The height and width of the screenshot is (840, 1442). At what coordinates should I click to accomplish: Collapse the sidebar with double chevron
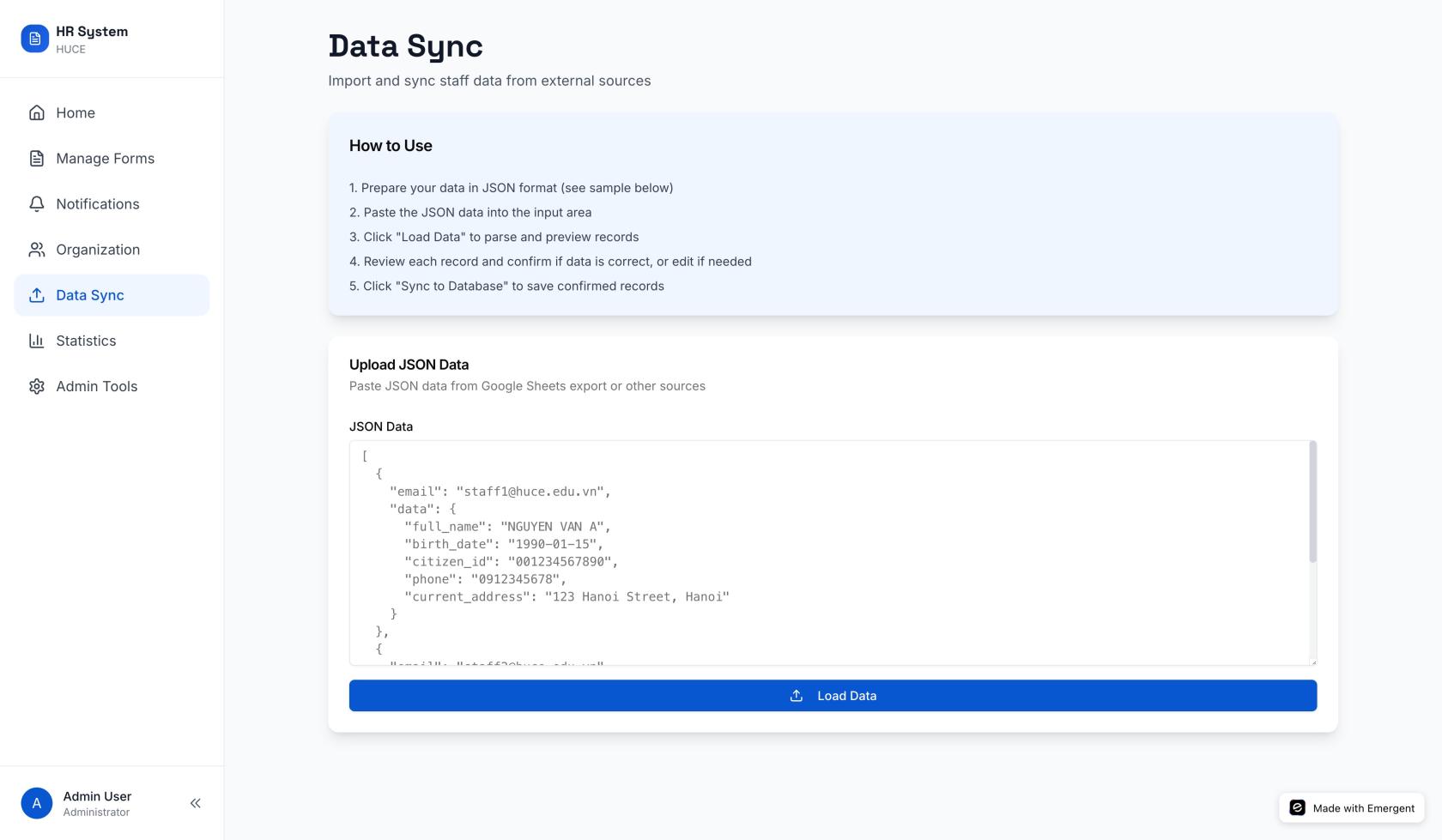click(196, 803)
